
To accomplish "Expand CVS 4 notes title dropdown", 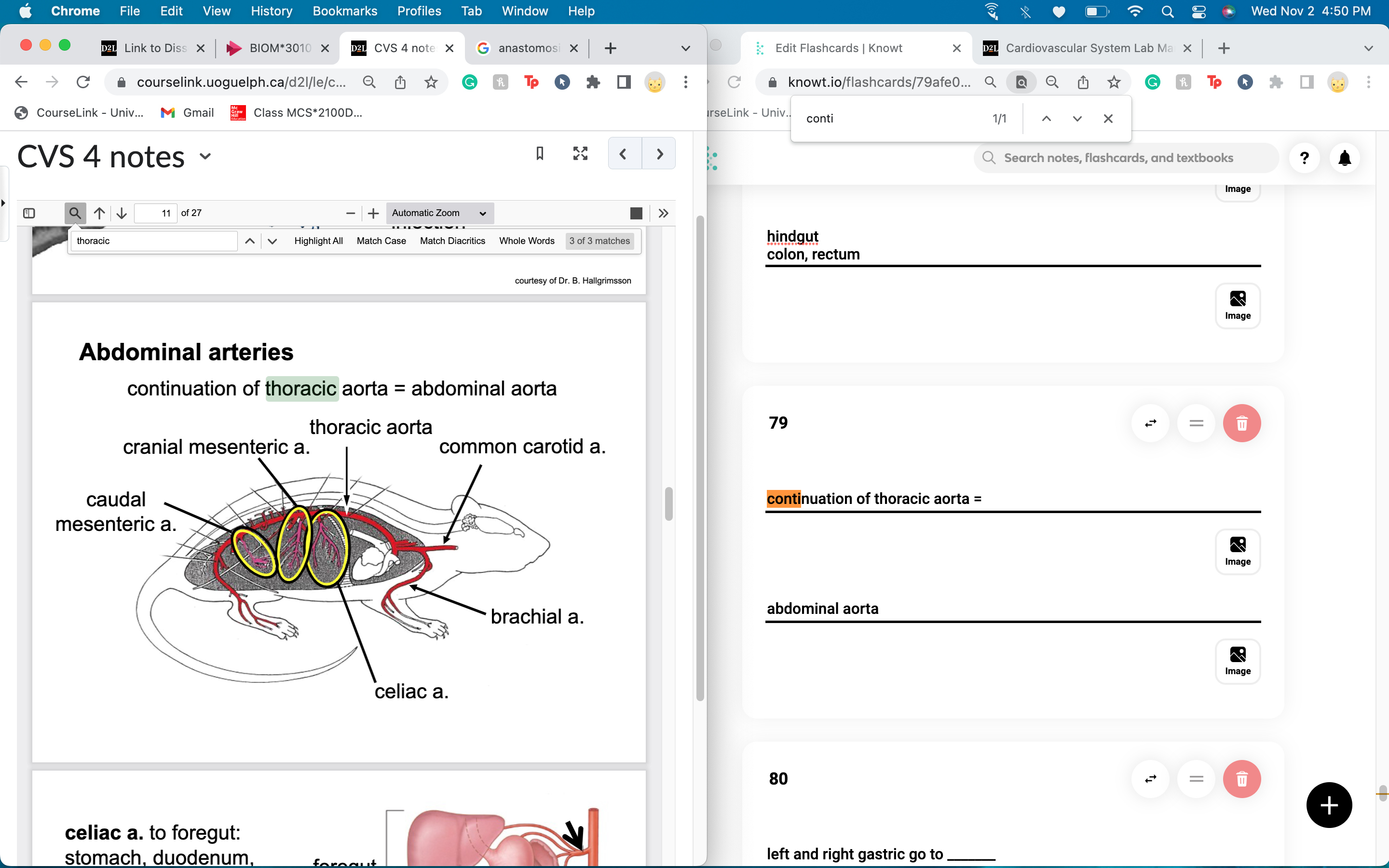I will click(x=205, y=156).
